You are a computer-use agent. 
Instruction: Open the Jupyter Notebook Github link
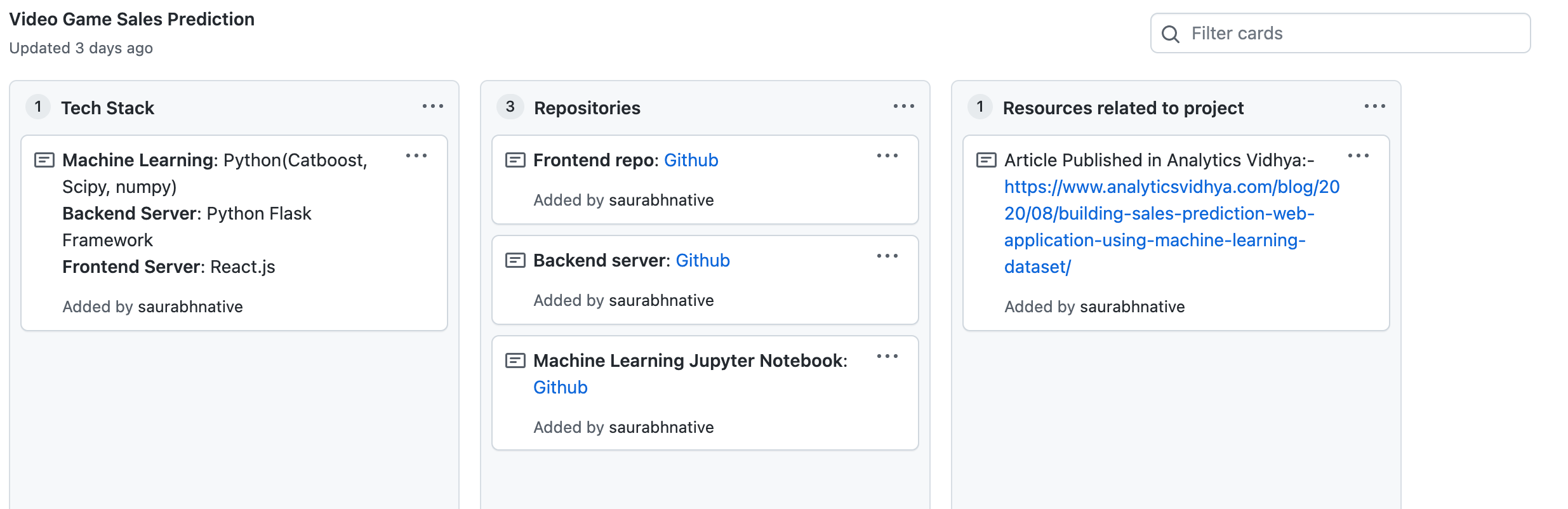pyautogui.click(x=560, y=387)
